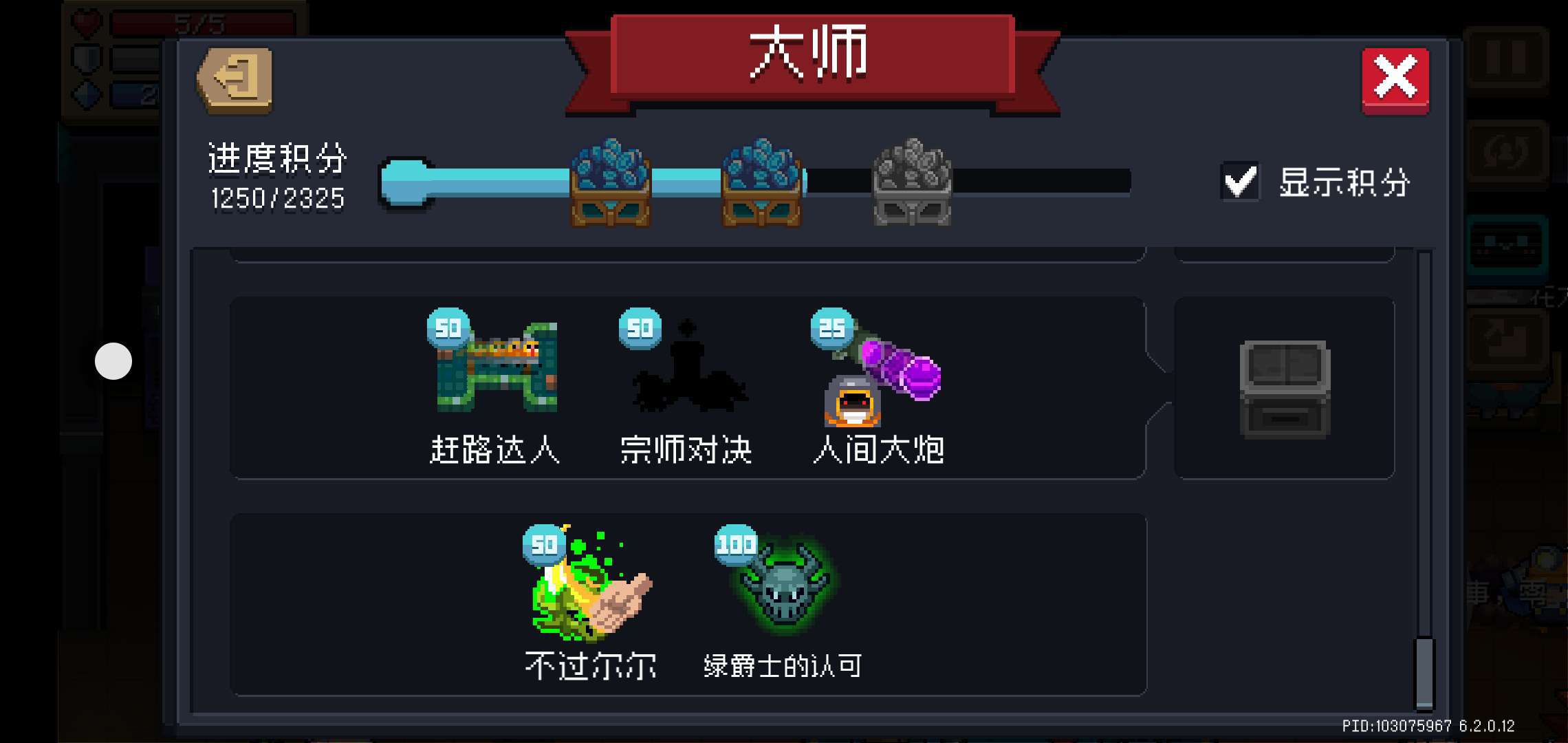
Task: Toggle the 显示积分 checkbox
Action: [x=1239, y=182]
